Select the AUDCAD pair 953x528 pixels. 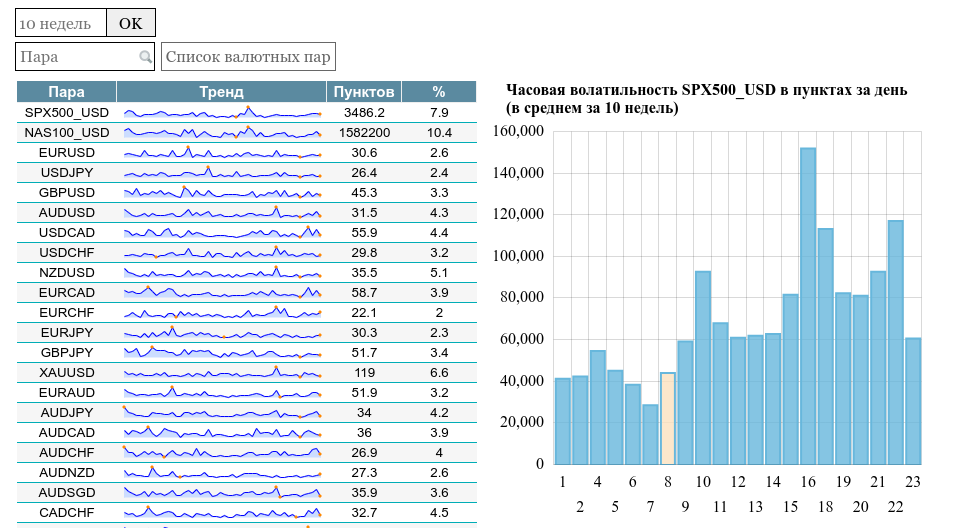click(67, 433)
